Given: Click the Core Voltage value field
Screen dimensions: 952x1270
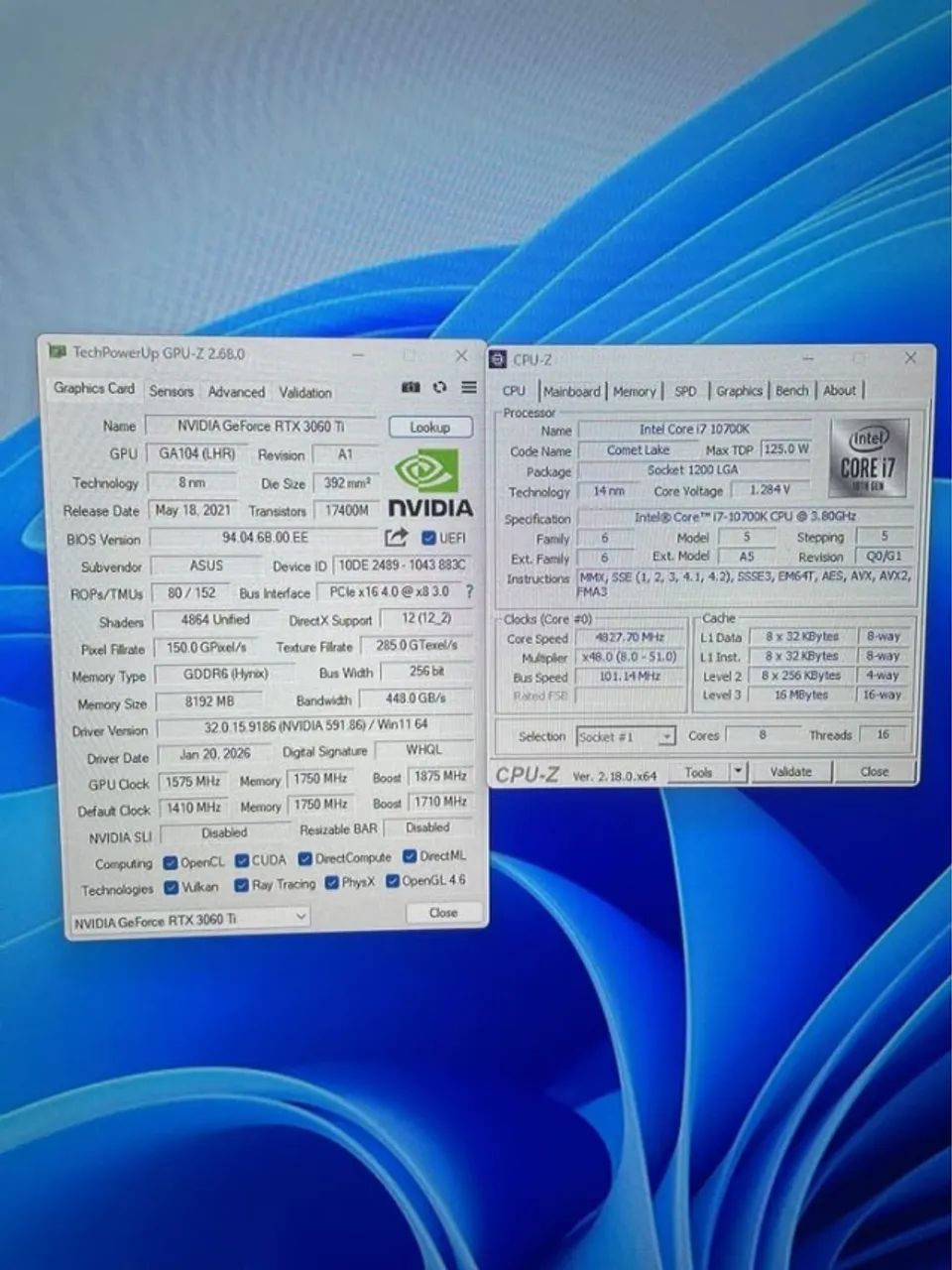Looking at the screenshot, I should point(770,490).
